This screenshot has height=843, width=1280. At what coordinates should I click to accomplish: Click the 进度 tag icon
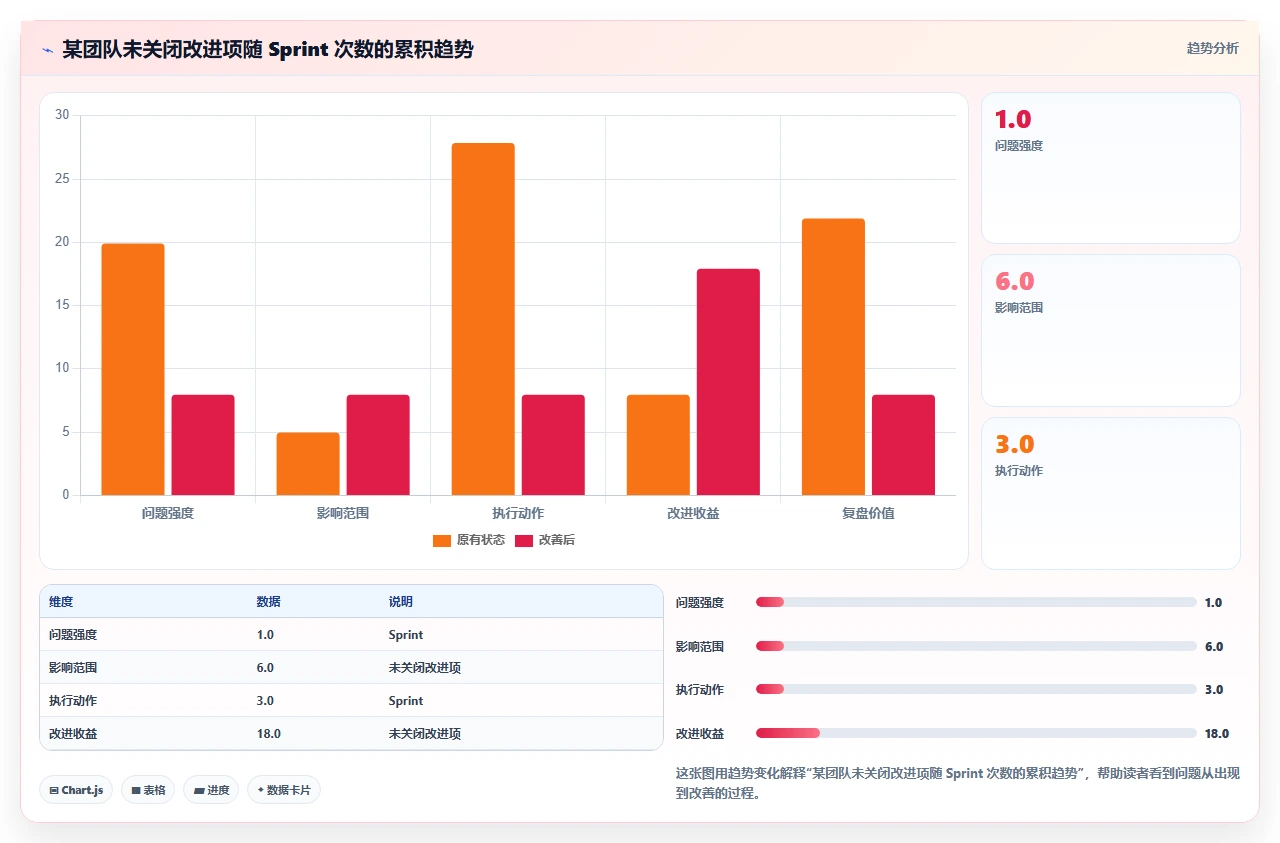pos(199,790)
